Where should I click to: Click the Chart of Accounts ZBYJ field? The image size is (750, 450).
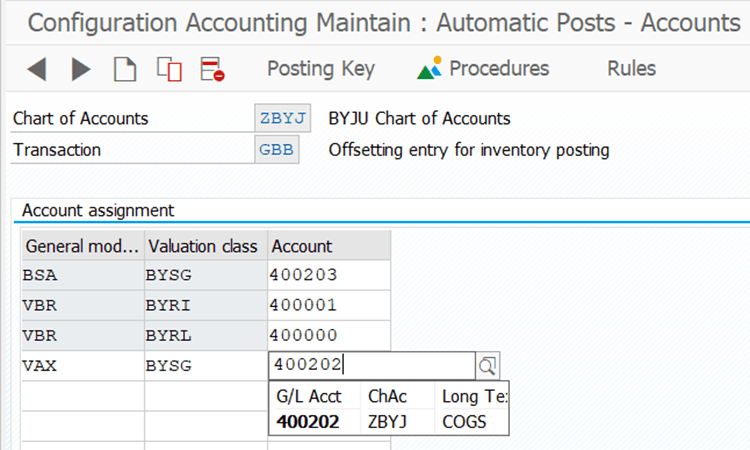tap(284, 118)
